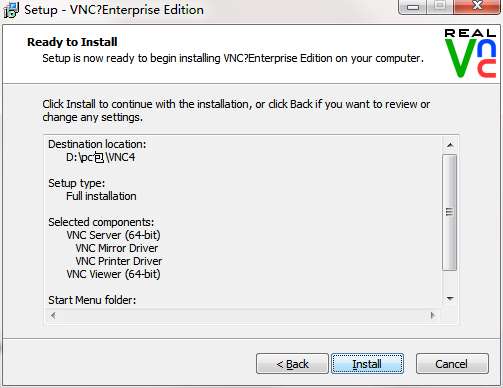503x388 pixels.
Task: Click the Install button
Action: click(367, 364)
